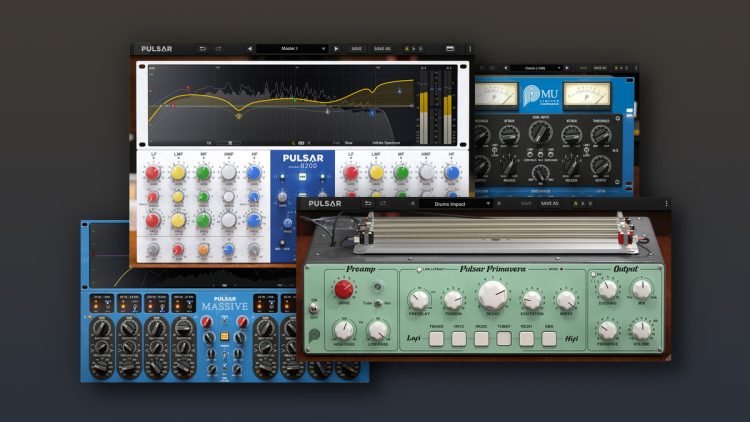Viewport: 750px width, 422px height.
Task: Go to previous preset in Mu compressor
Action: 506,68
